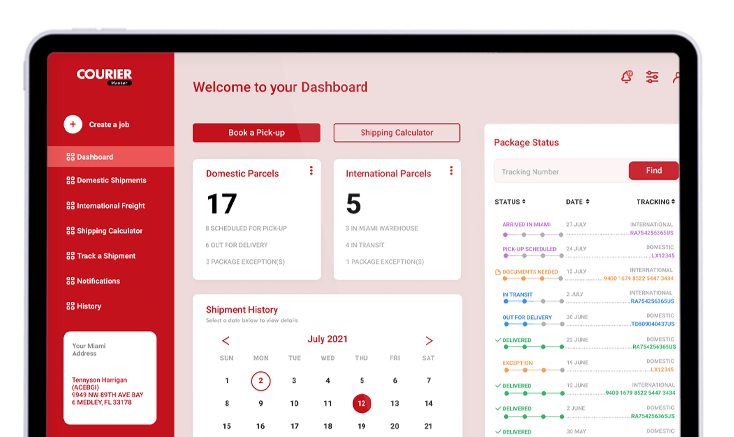Select International Freight menu item
The height and width of the screenshot is (437, 734).
click(x=111, y=206)
